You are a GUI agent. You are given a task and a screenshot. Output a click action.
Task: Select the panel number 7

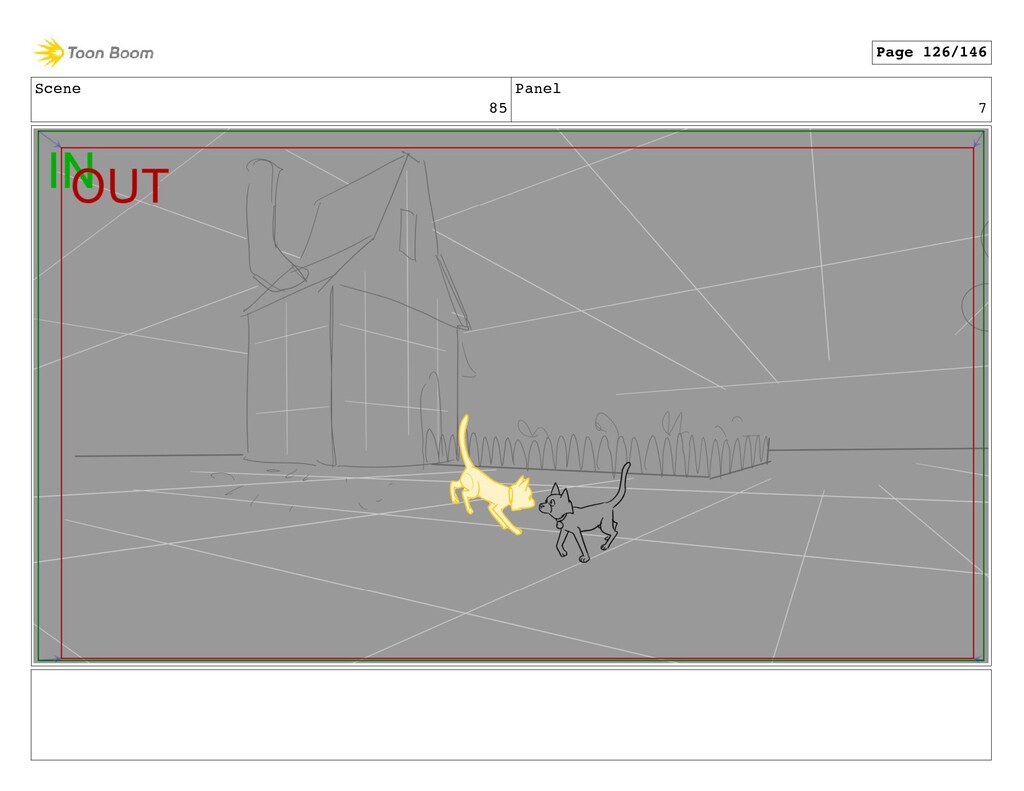982,108
